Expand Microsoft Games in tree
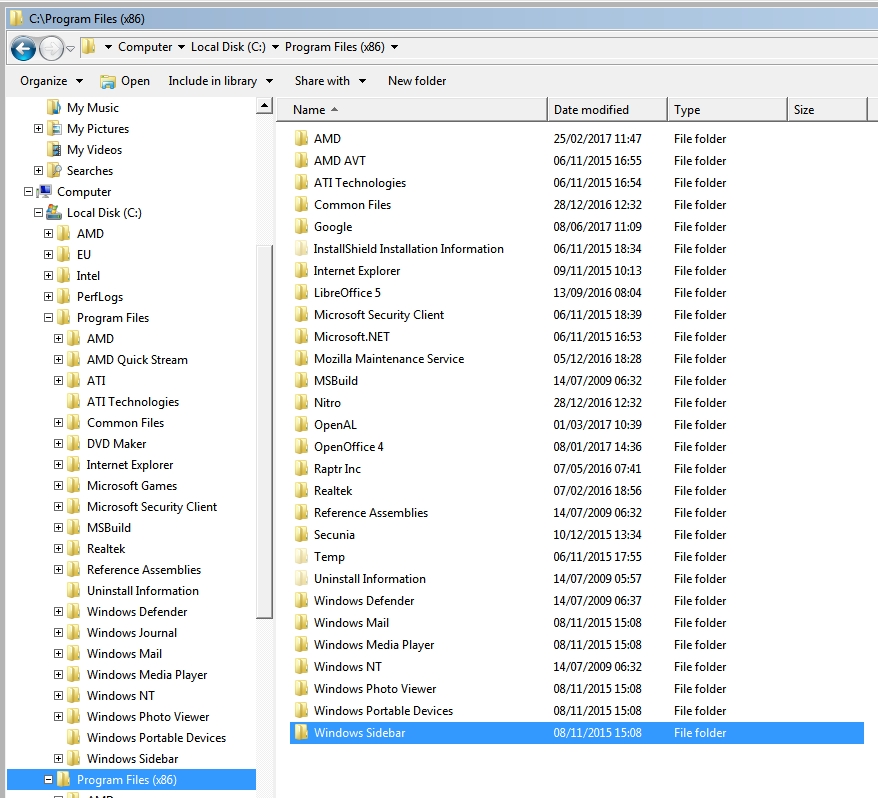The height and width of the screenshot is (798, 878). point(58,486)
